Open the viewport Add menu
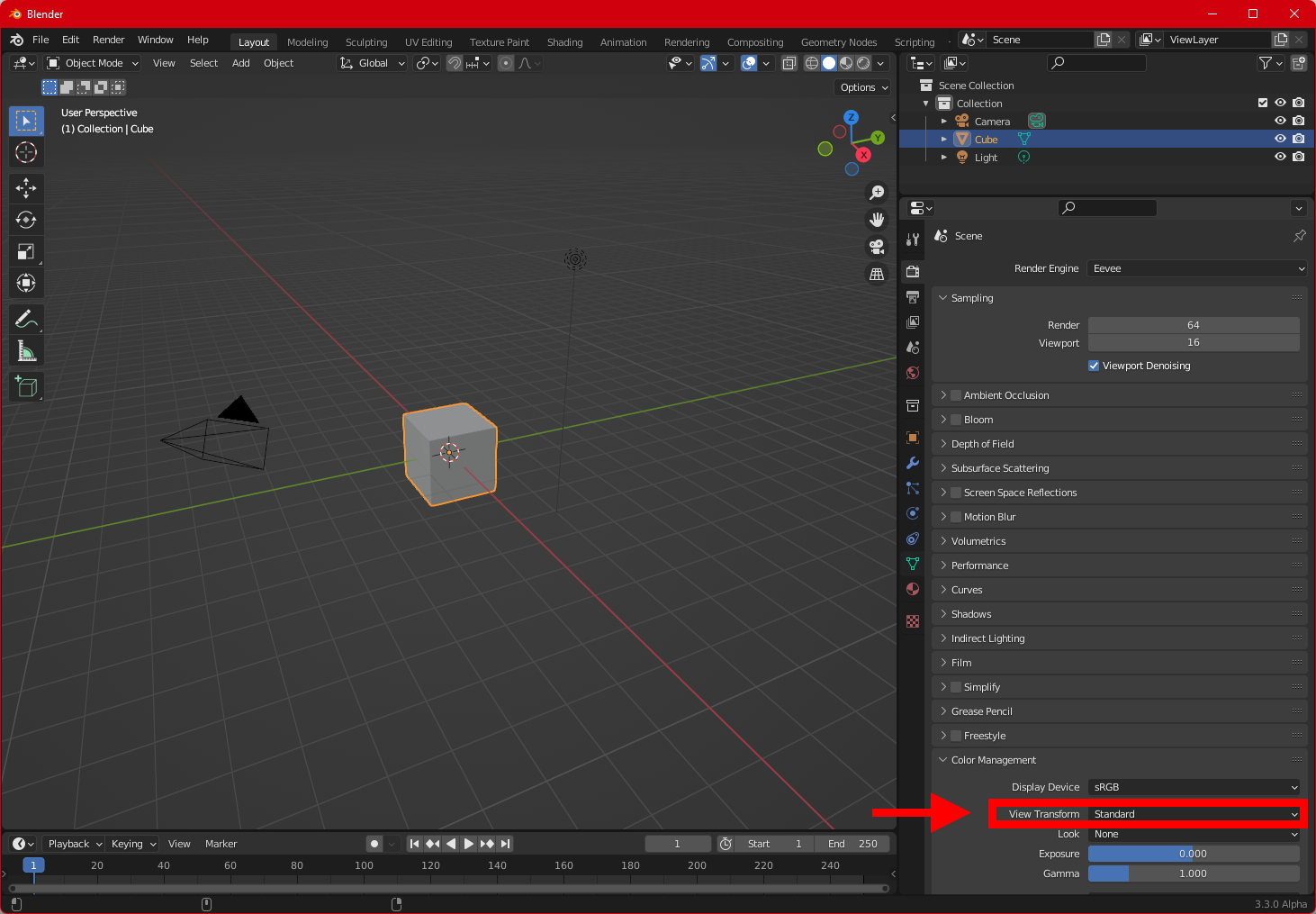1316x914 pixels. coord(240,63)
